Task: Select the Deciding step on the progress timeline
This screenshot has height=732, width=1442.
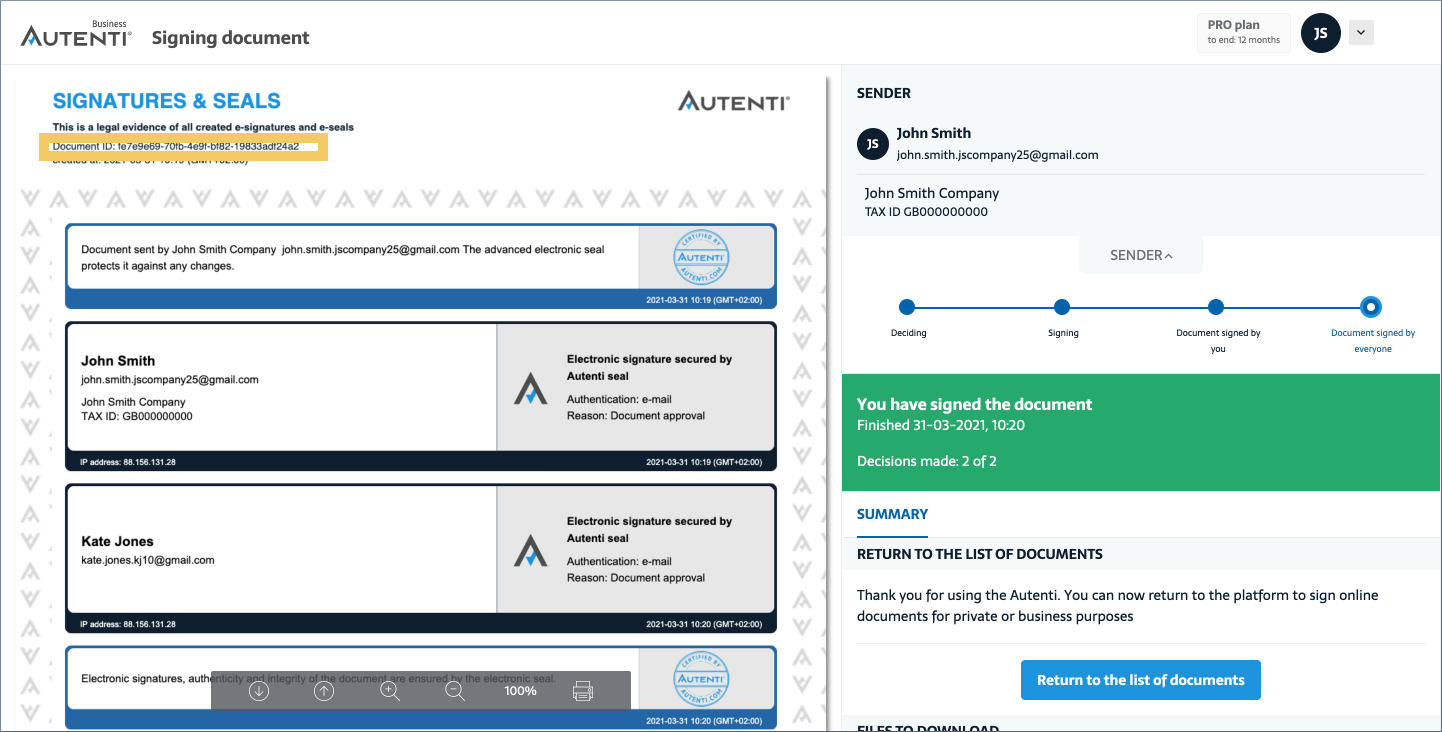Action: point(907,307)
